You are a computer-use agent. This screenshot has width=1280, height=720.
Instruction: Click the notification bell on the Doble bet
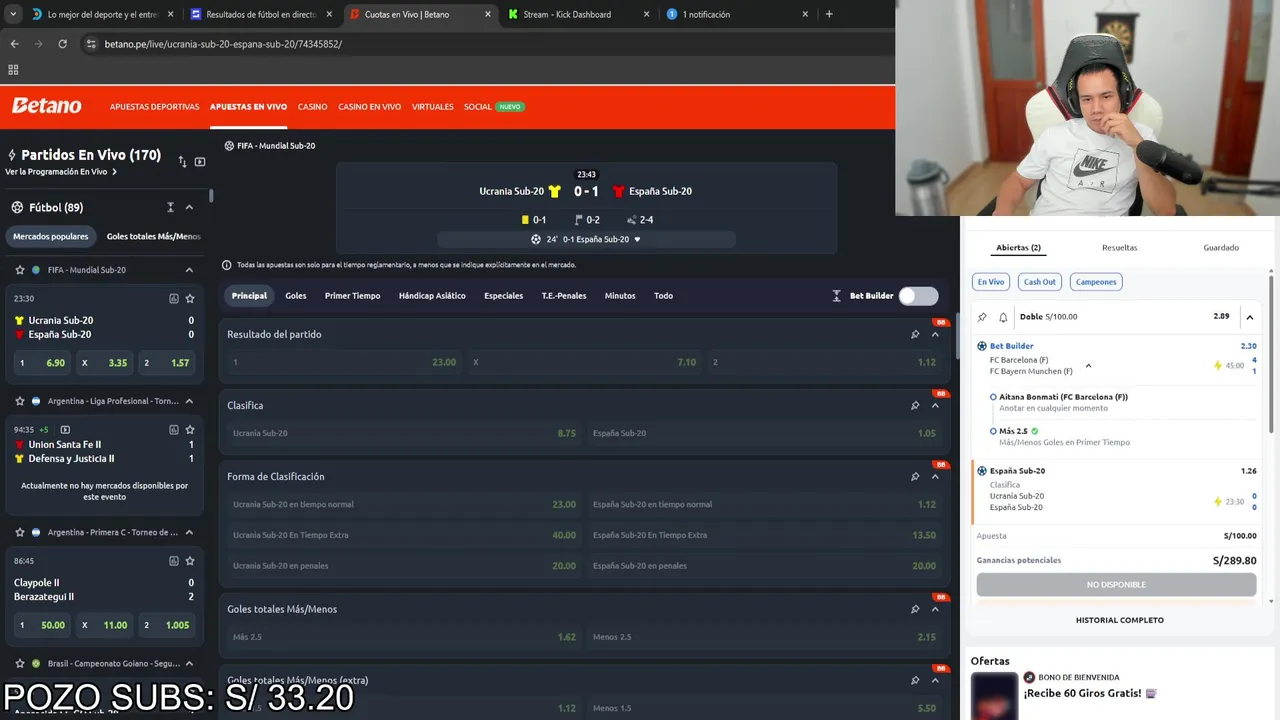pos(1003,317)
